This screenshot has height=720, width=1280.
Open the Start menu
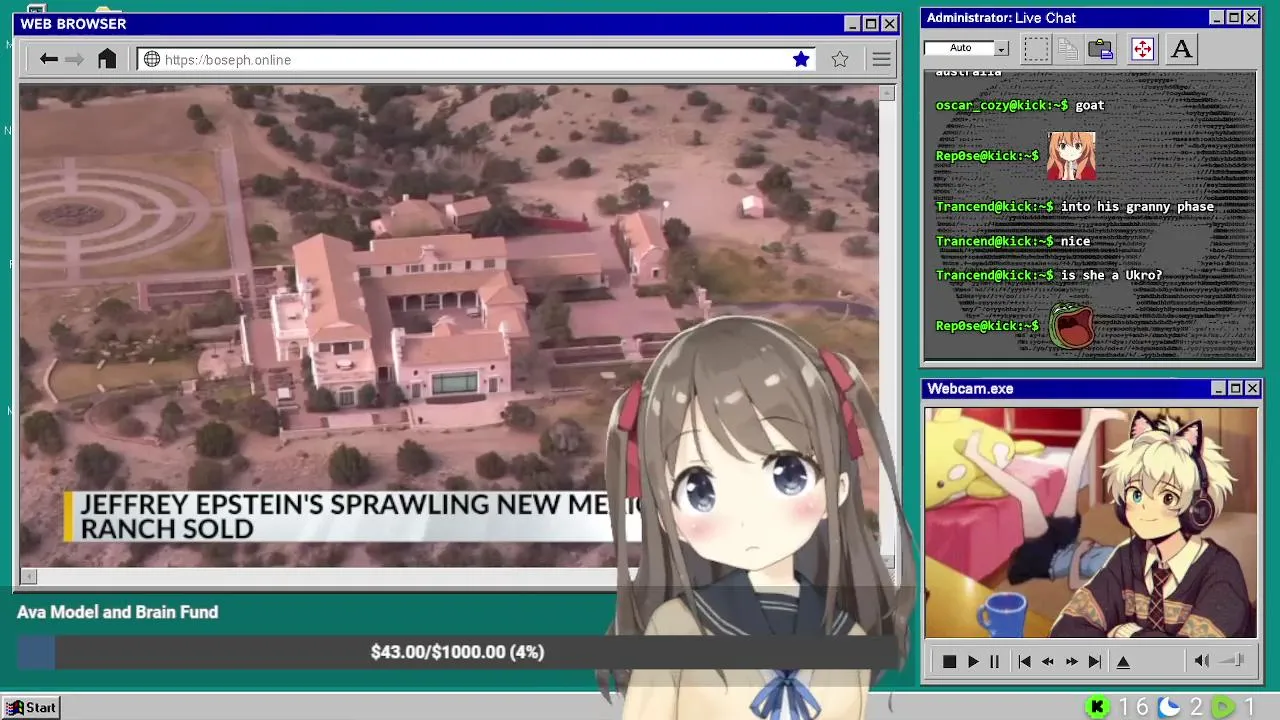pyautogui.click(x=30, y=707)
